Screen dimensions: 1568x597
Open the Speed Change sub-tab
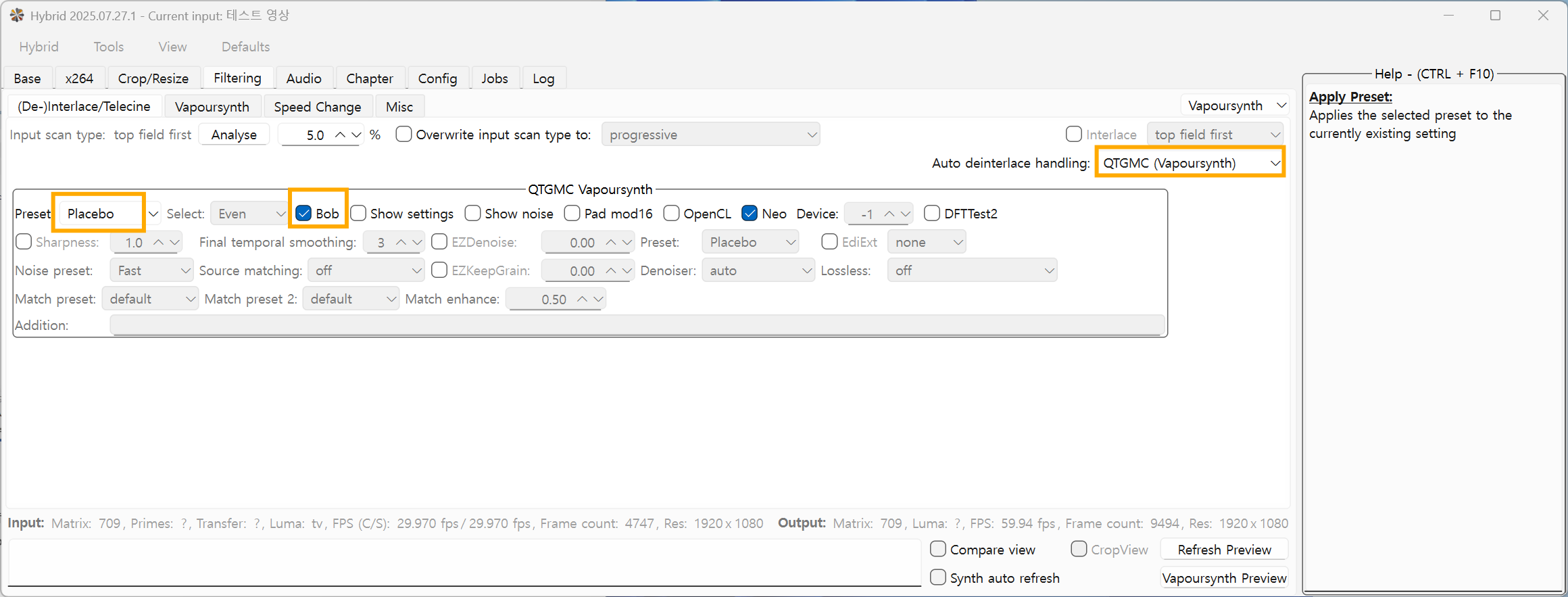click(x=318, y=107)
